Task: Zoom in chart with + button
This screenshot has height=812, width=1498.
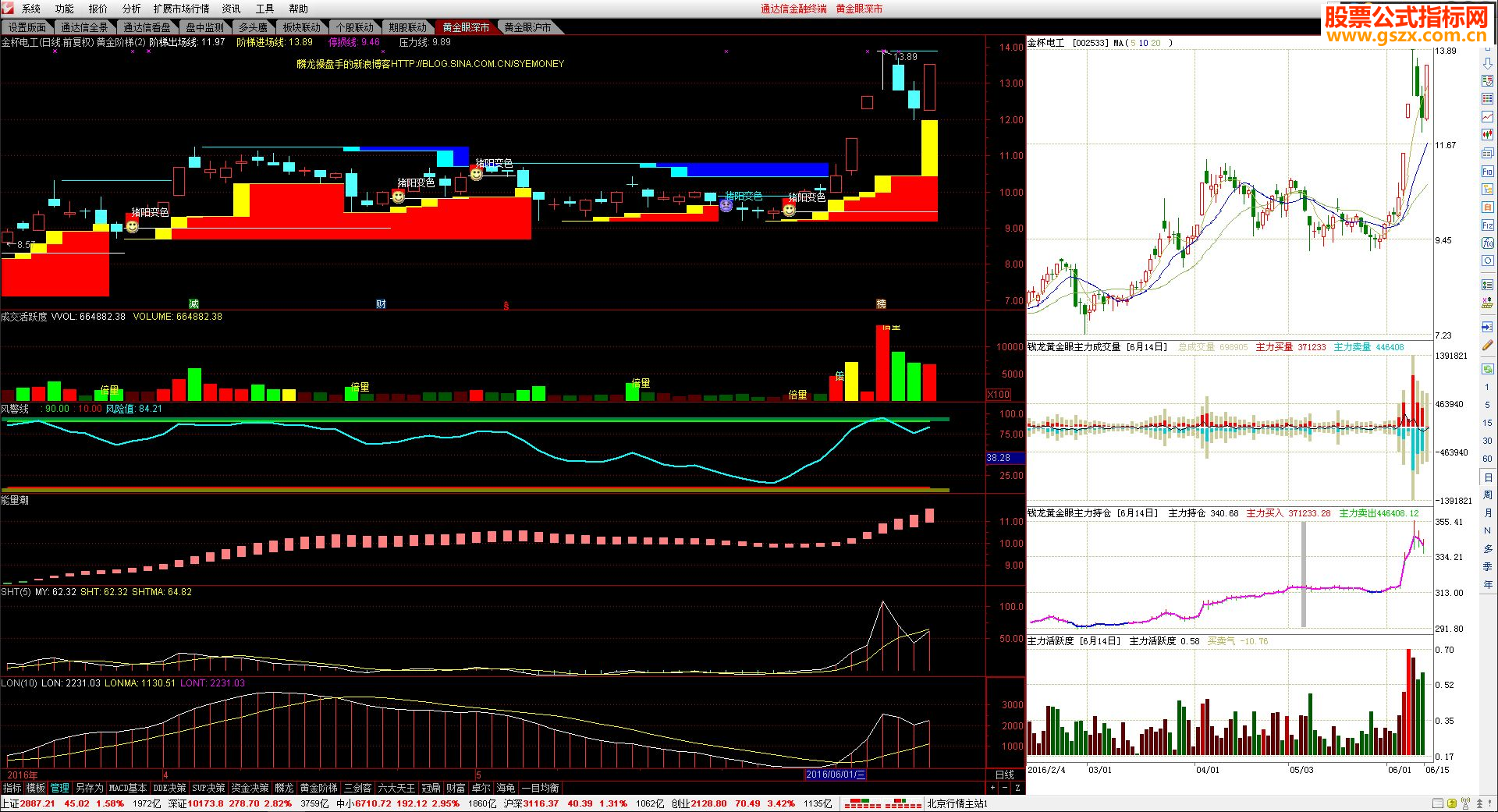Action: 992,788
